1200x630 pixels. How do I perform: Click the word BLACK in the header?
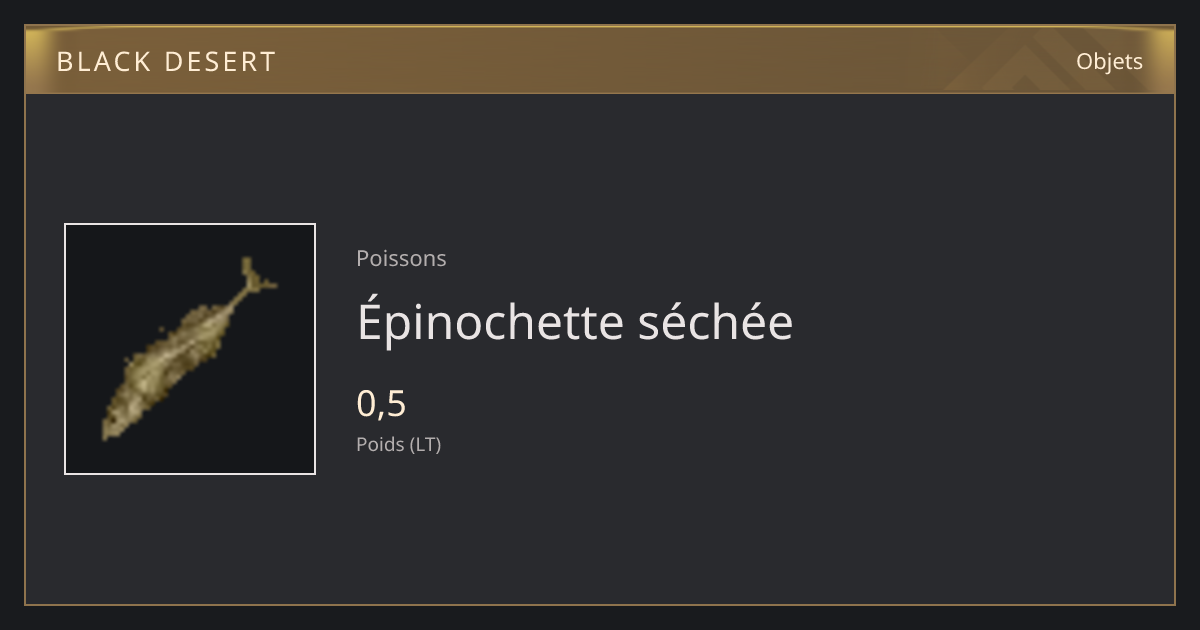point(101,62)
